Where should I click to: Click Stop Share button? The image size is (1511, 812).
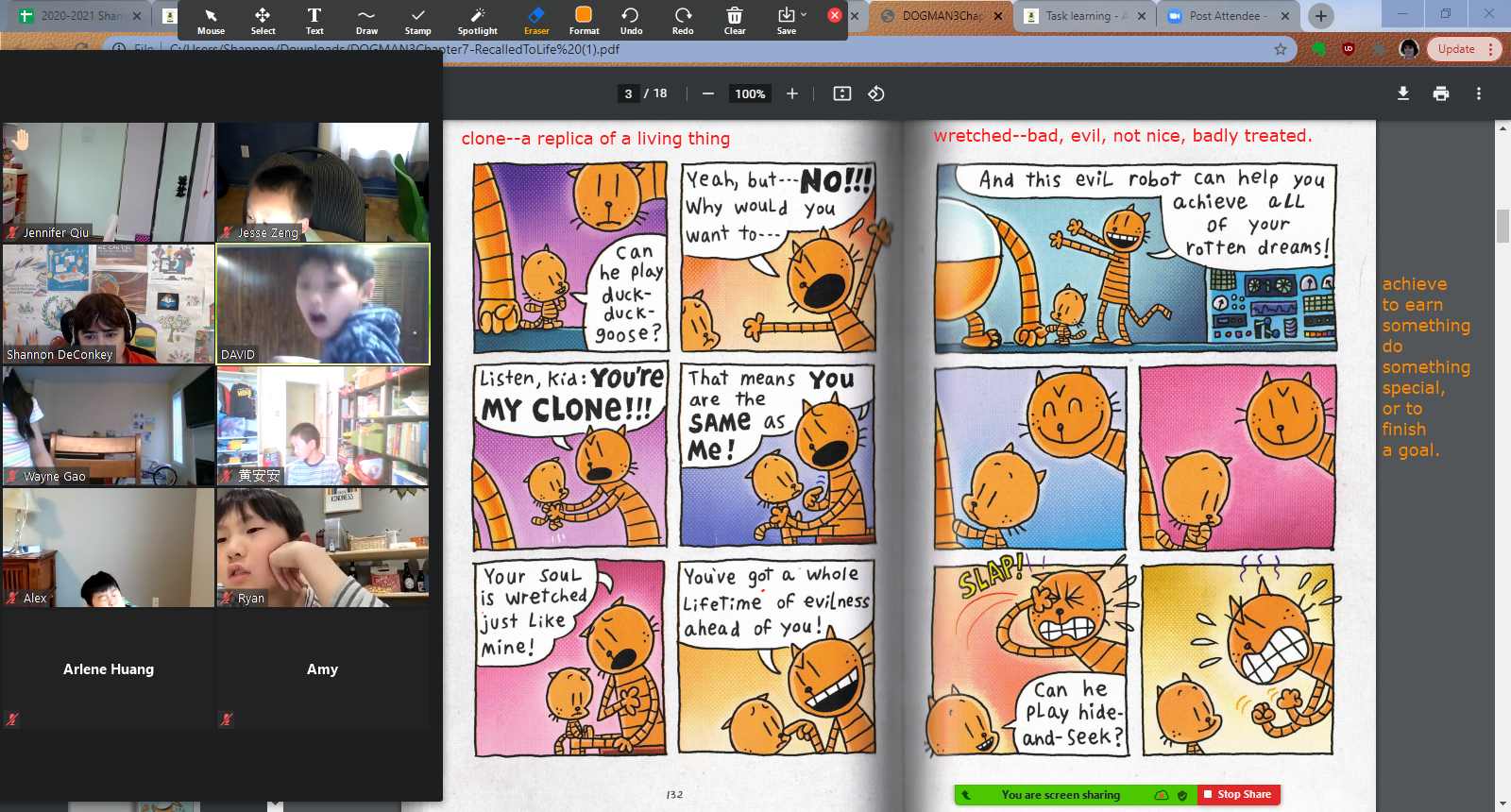pyautogui.click(x=1238, y=795)
